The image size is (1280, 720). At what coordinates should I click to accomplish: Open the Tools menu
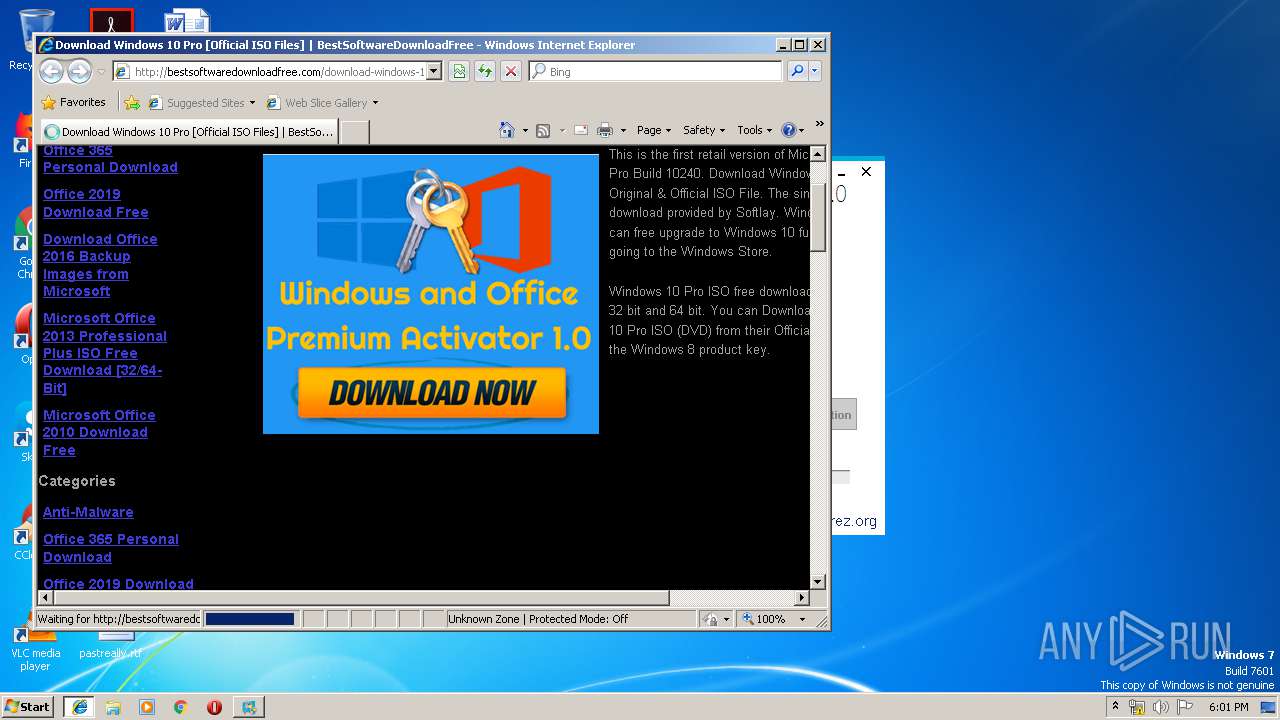pos(754,130)
